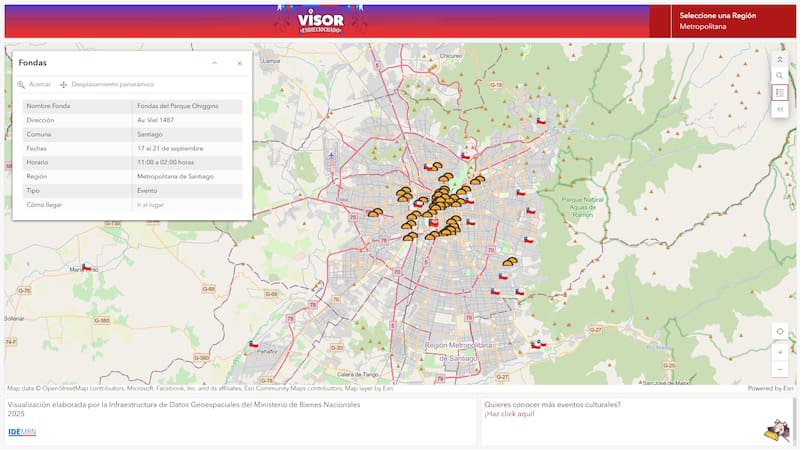The image size is (800, 450).
Task: Zoom in the map with plus
Action: coord(780,352)
